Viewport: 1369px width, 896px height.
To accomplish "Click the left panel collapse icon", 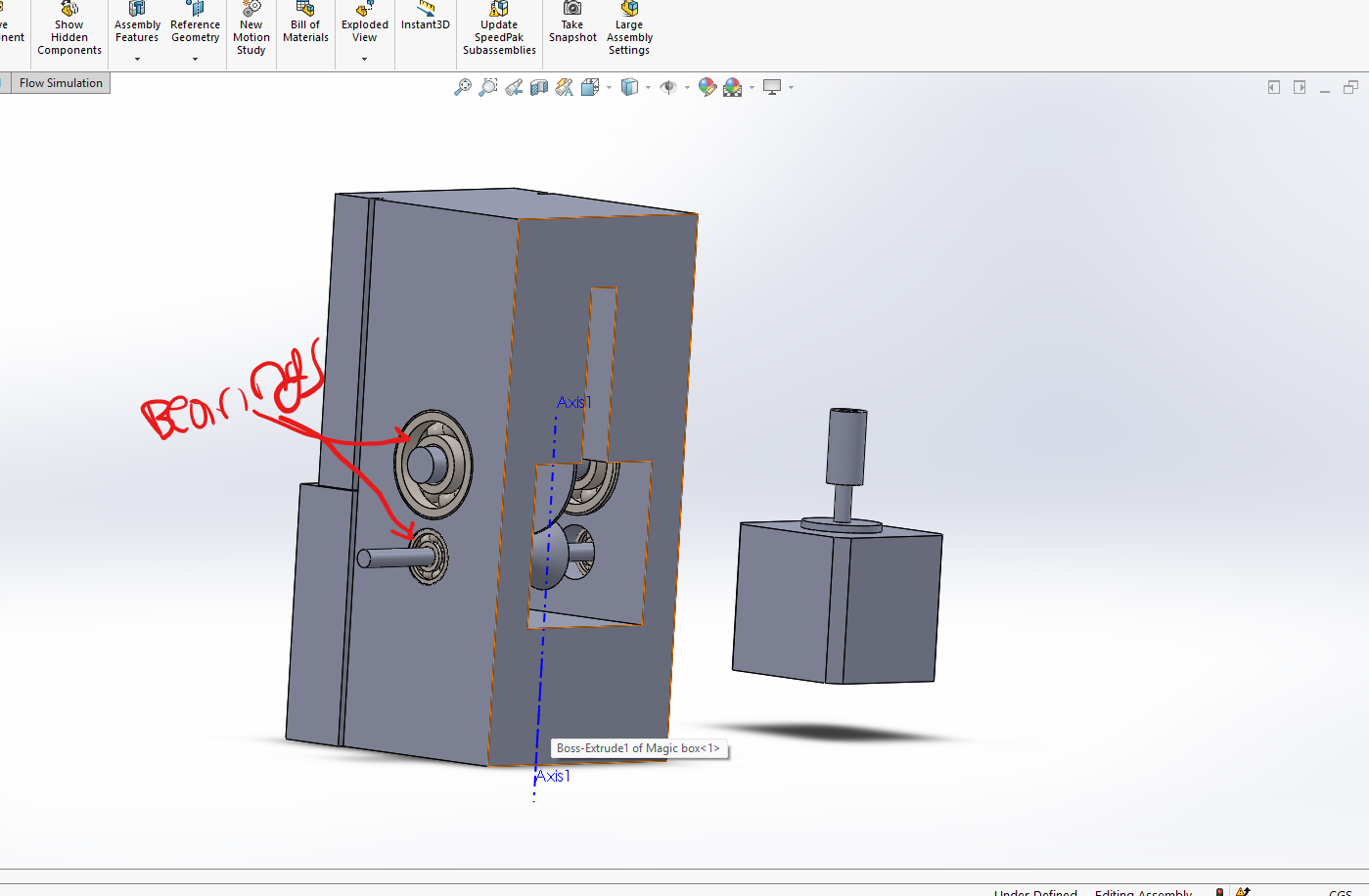I will [x=1274, y=87].
